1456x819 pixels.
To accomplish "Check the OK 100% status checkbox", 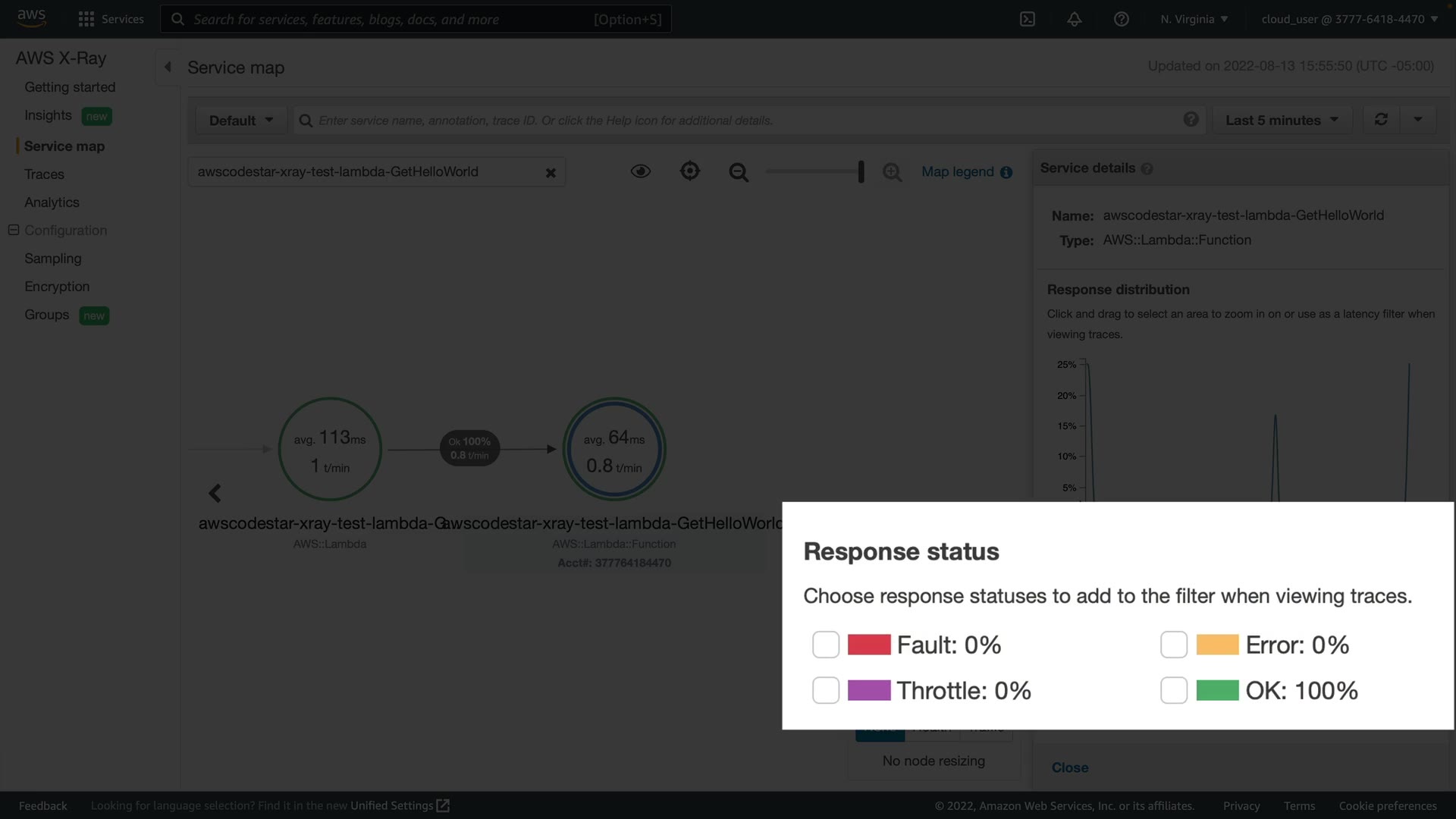I will point(1173,690).
